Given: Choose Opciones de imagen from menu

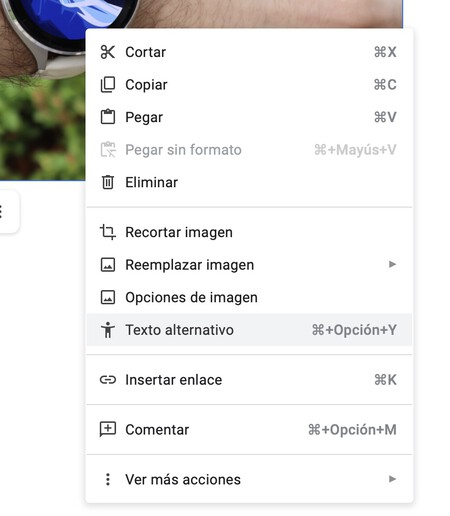Looking at the screenshot, I should (249, 297).
